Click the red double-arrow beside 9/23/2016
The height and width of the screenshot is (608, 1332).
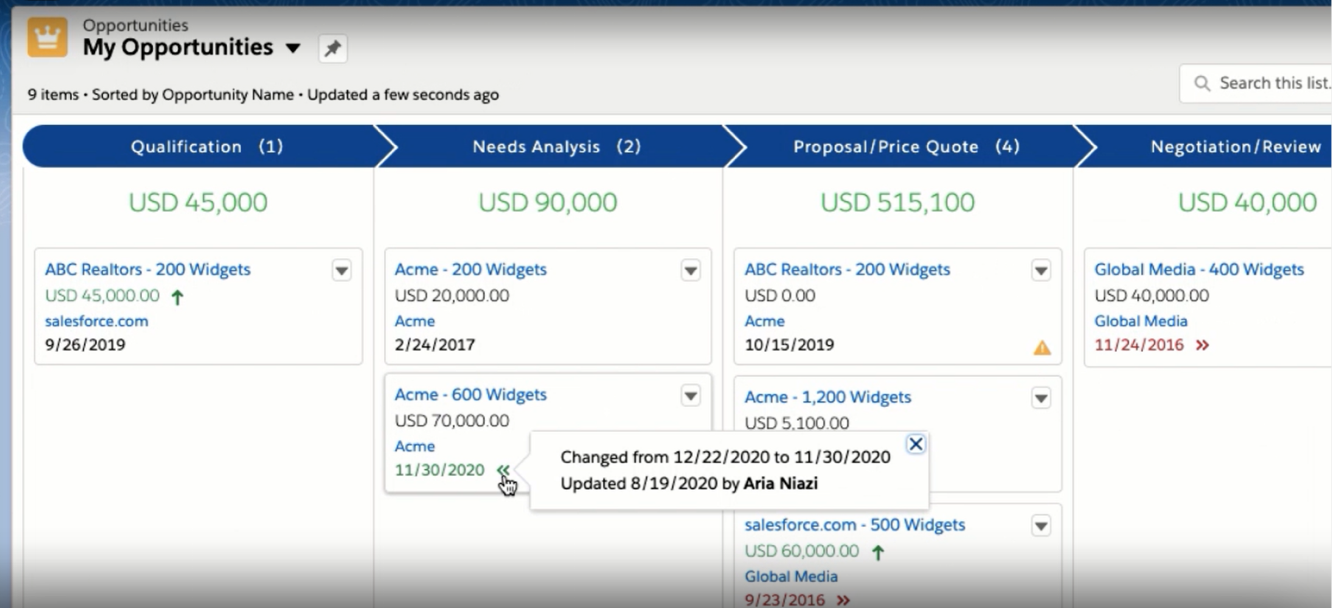click(x=843, y=601)
